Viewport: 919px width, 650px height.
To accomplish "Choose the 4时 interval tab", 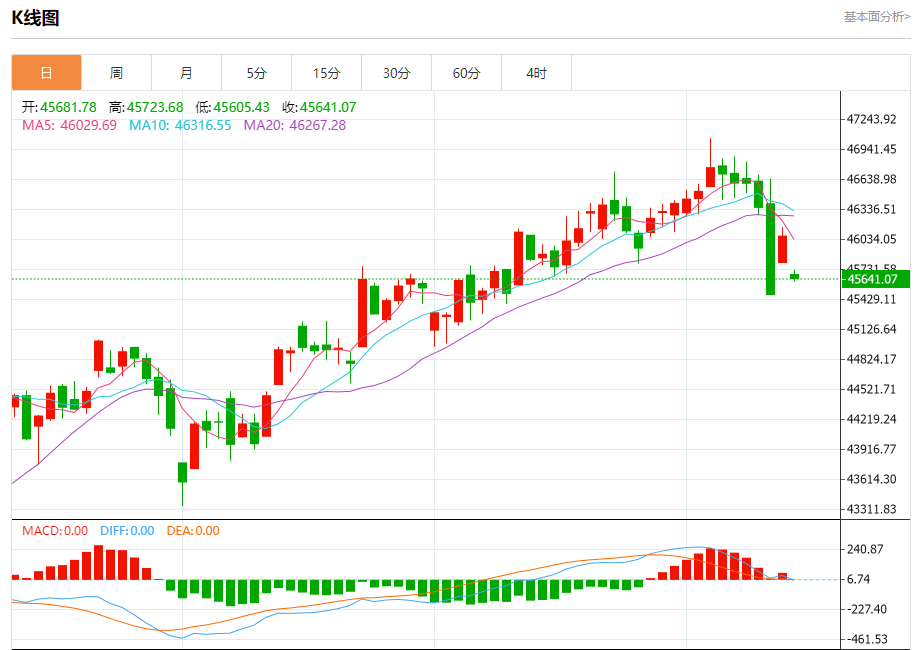I will click(537, 73).
